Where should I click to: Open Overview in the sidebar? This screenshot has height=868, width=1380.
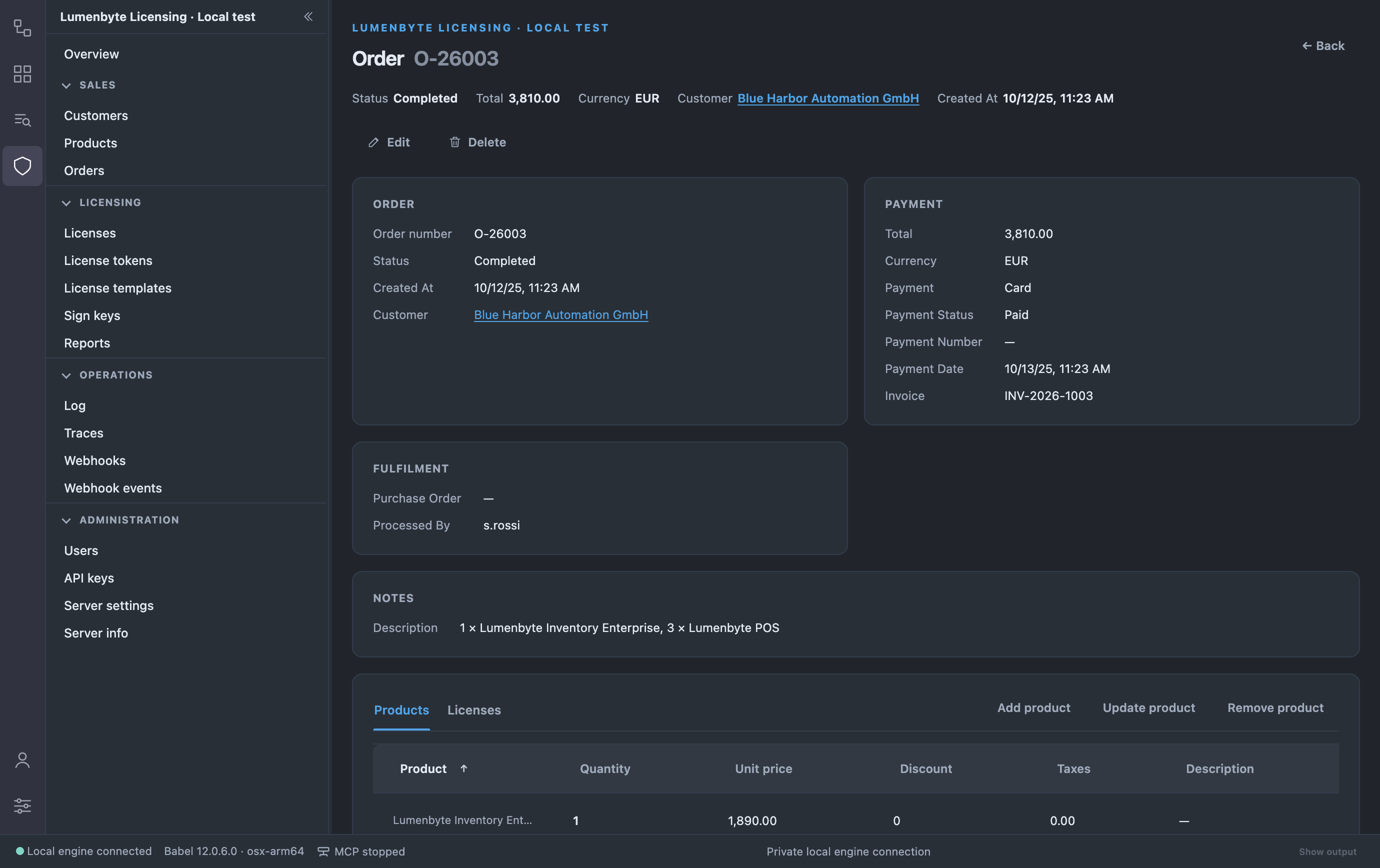(x=91, y=54)
